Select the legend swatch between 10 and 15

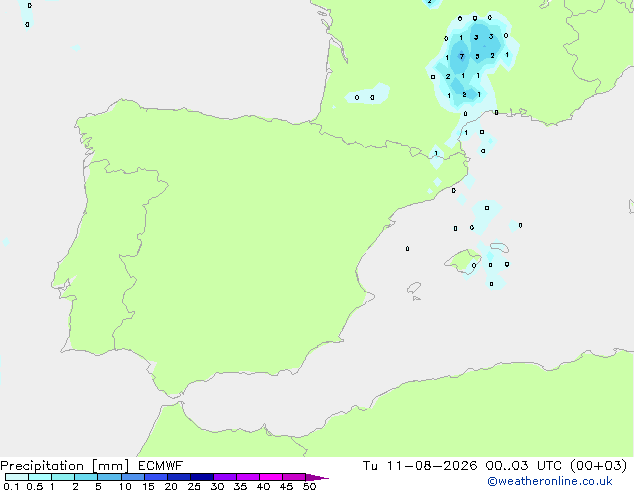tap(133, 477)
